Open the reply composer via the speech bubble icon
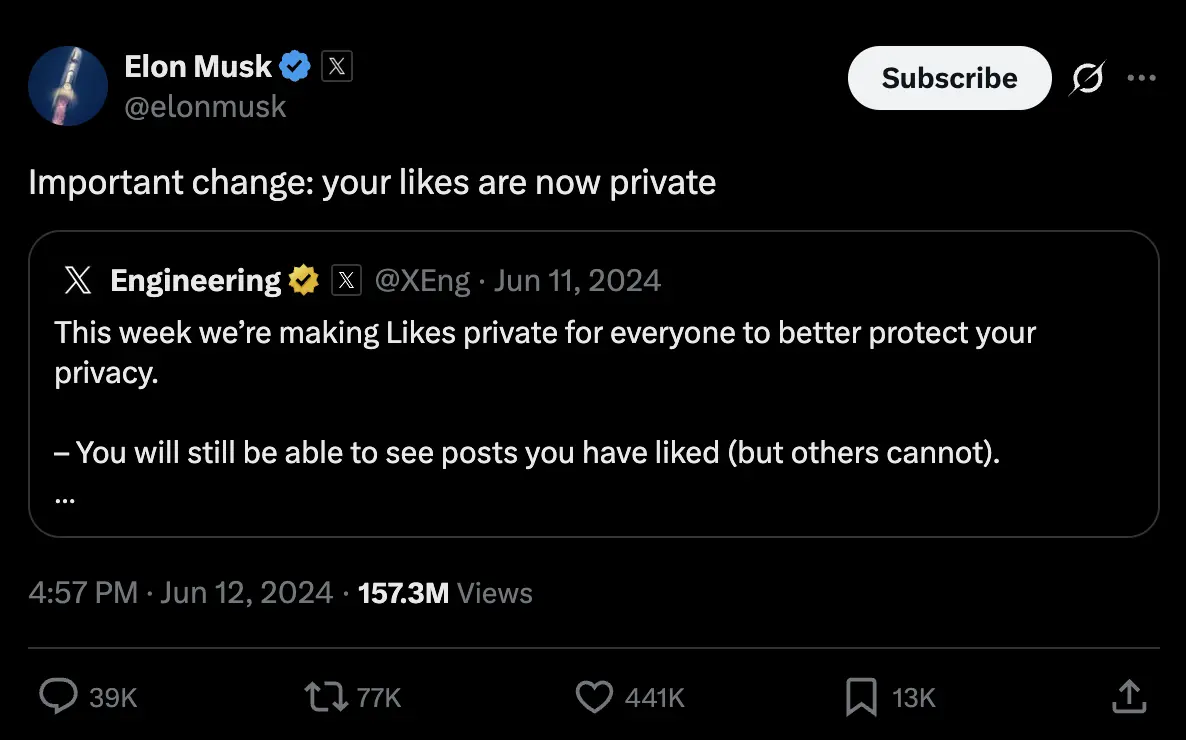 pos(60,697)
